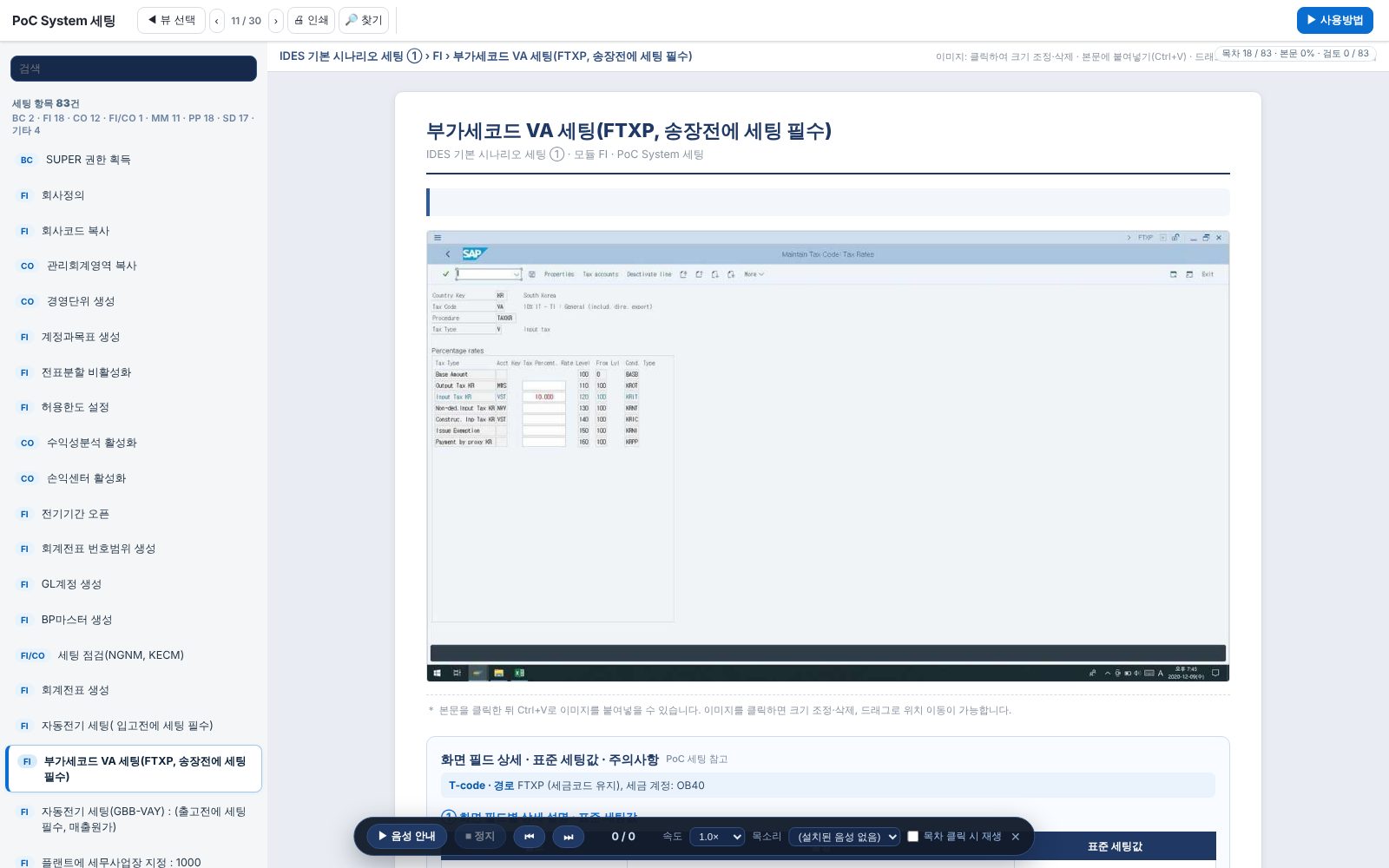Open 경영단위 생성 entry

coord(134,301)
